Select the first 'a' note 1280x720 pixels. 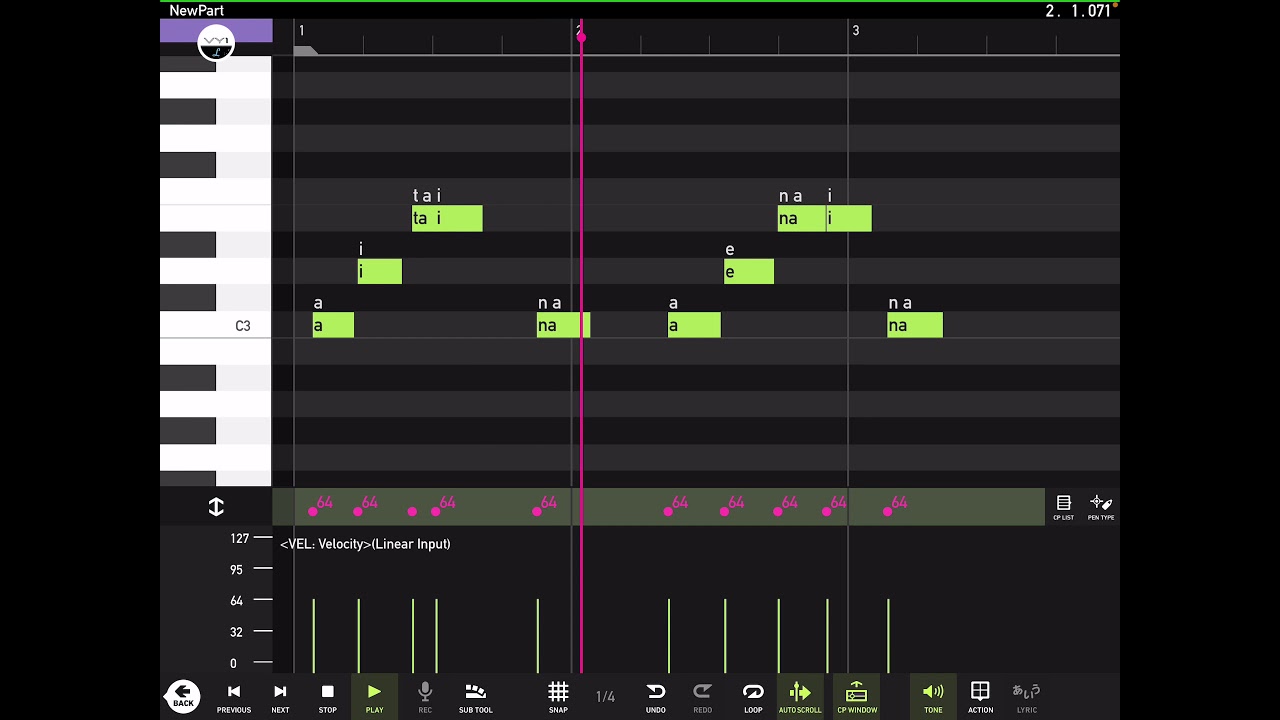[x=333, y=325]
